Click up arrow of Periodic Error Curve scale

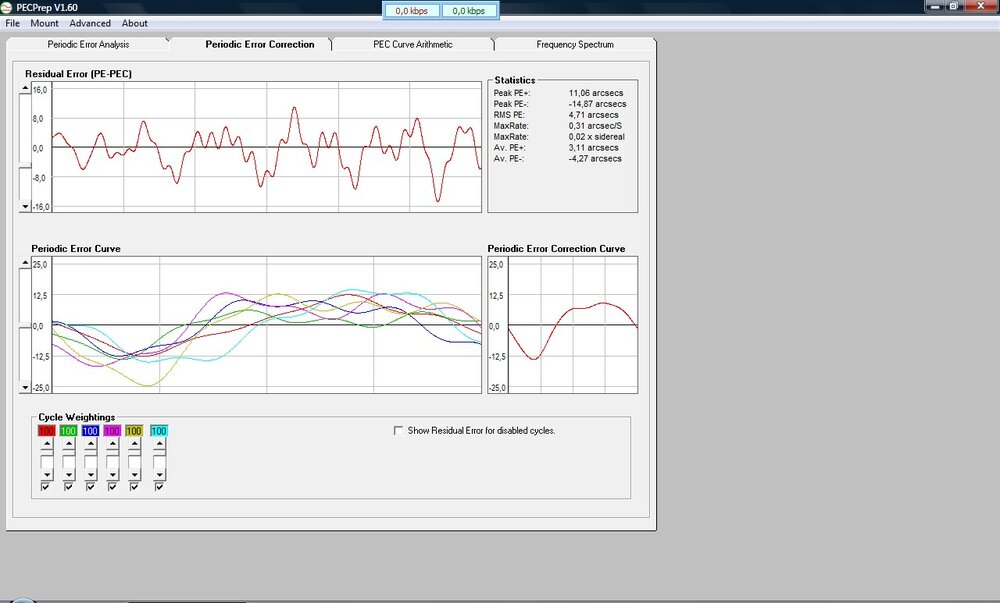[x=25, y=264]
